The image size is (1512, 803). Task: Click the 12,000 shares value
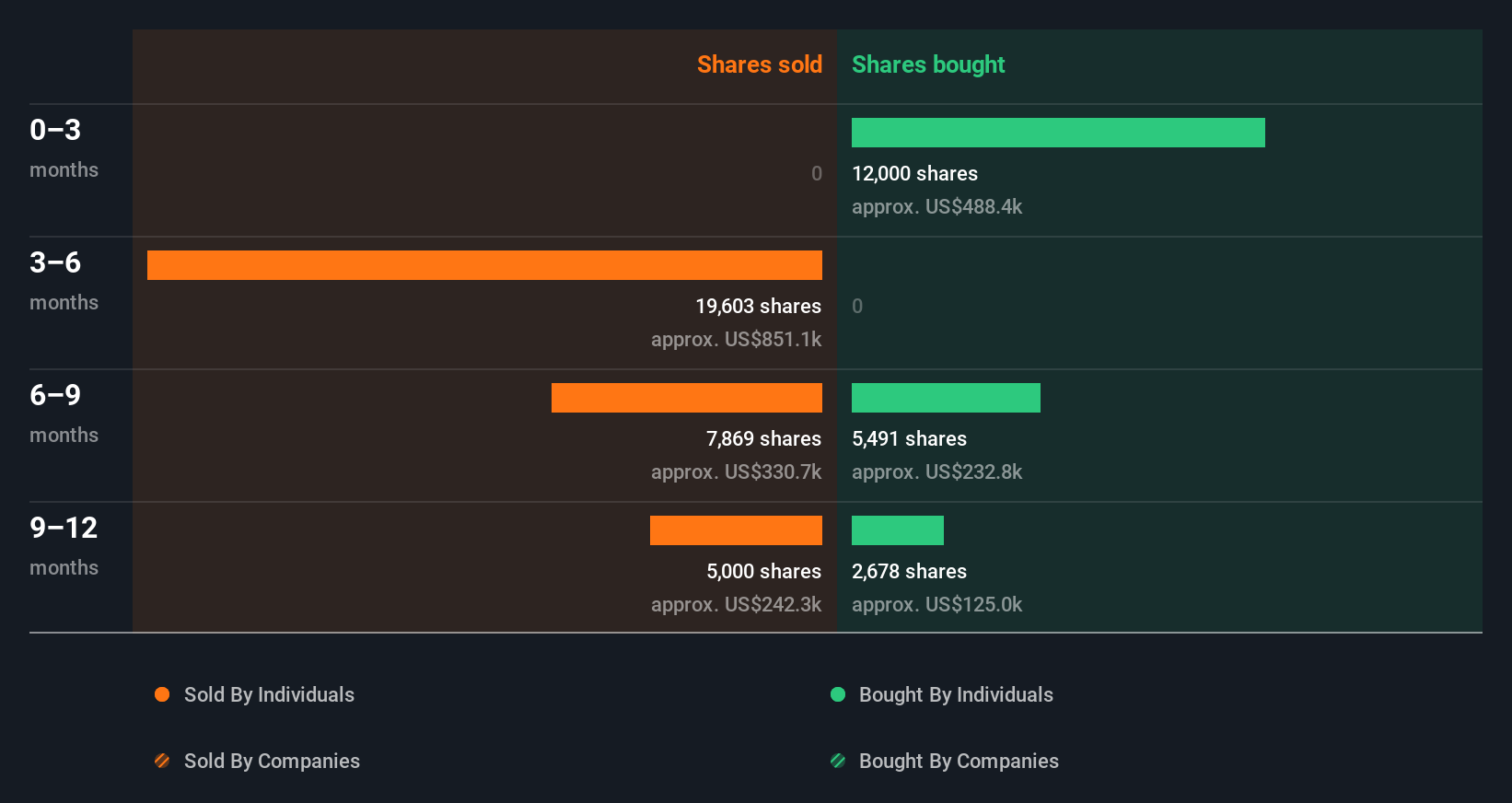point(914,173)
